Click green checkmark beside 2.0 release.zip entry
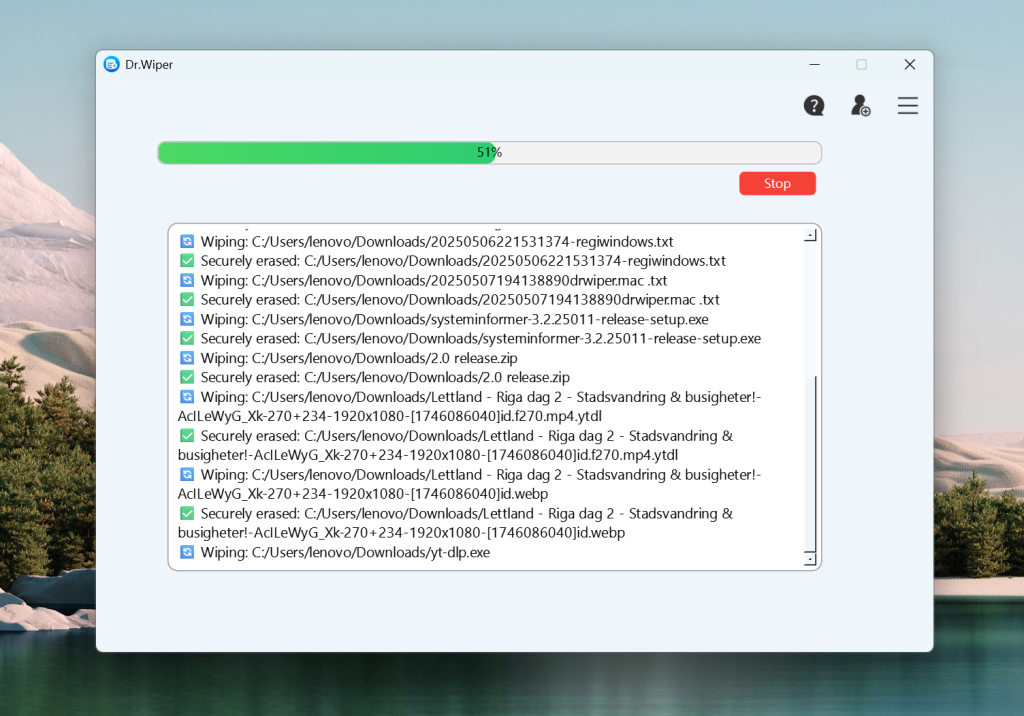The height and width of the screenshot is (716, 1024). [187, 377]
